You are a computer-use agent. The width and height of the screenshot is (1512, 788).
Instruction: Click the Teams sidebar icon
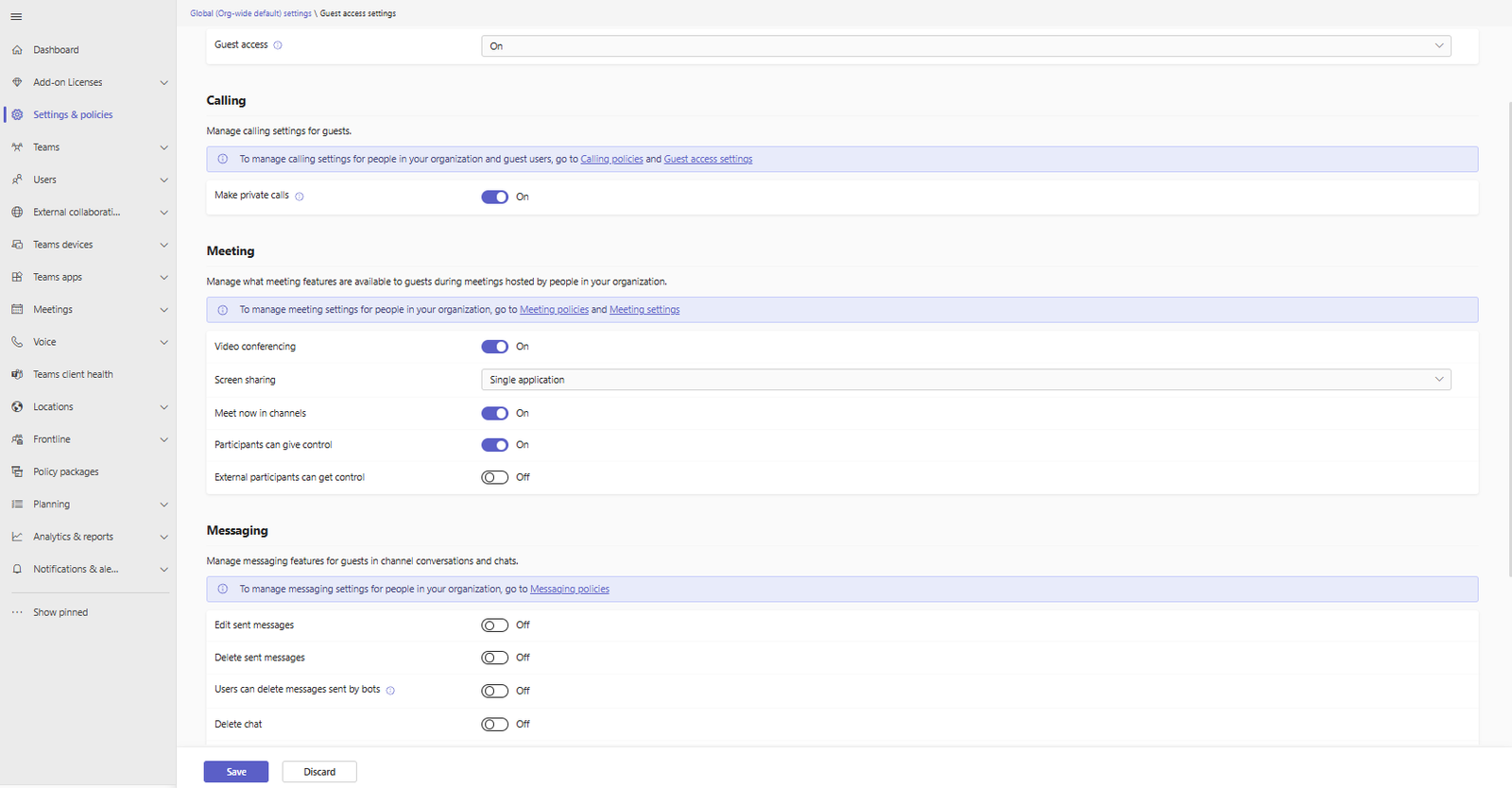17,147
